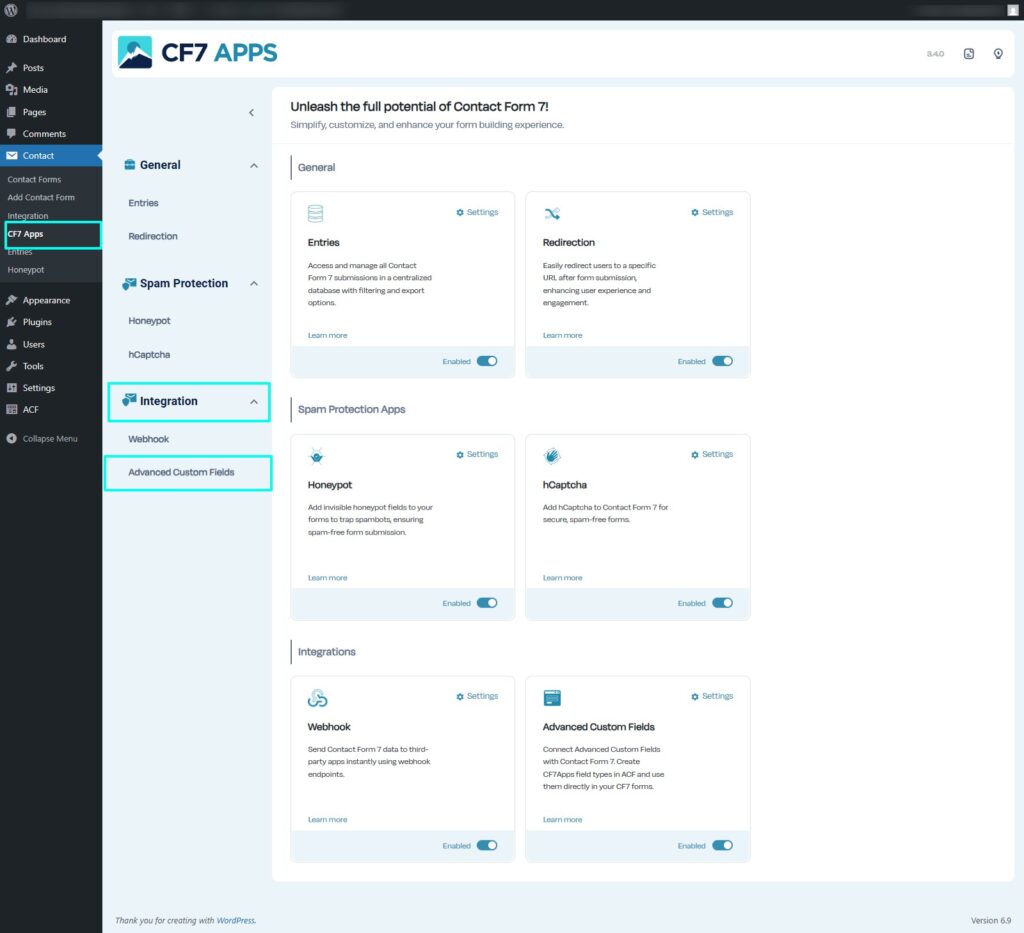Toggle the Webhook Enabled switch
1024x933 pixels.
point(487,845)
